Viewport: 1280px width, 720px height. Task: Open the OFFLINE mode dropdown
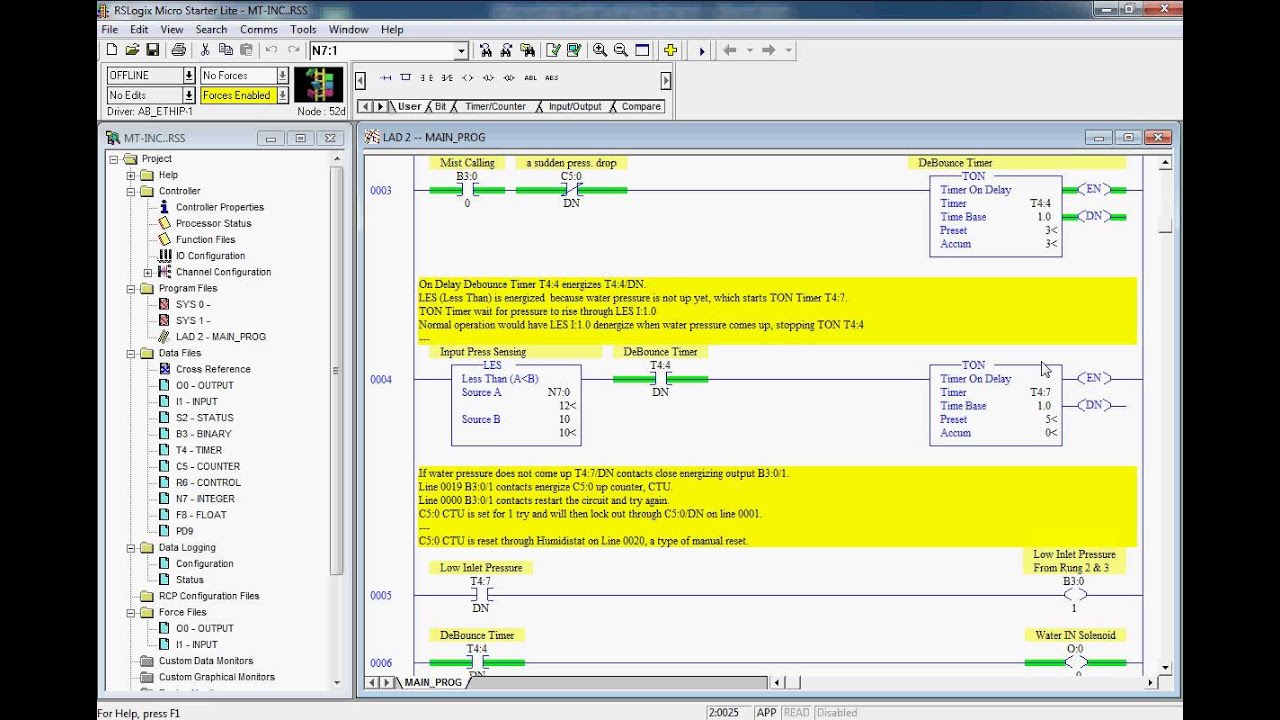pyautogui.click(x=188, y=76)
